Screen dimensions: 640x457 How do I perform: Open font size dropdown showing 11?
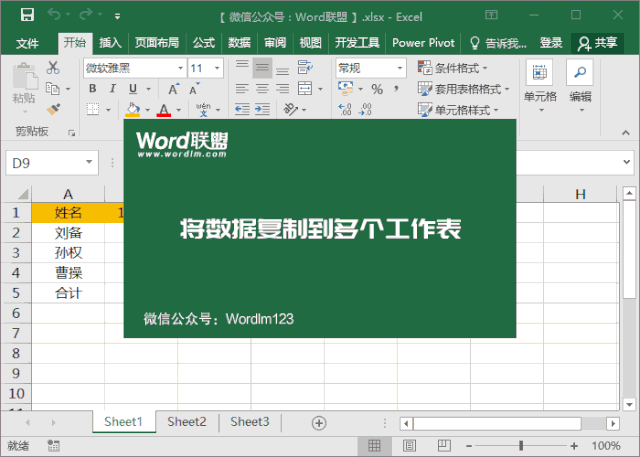[x=217, y=68]
